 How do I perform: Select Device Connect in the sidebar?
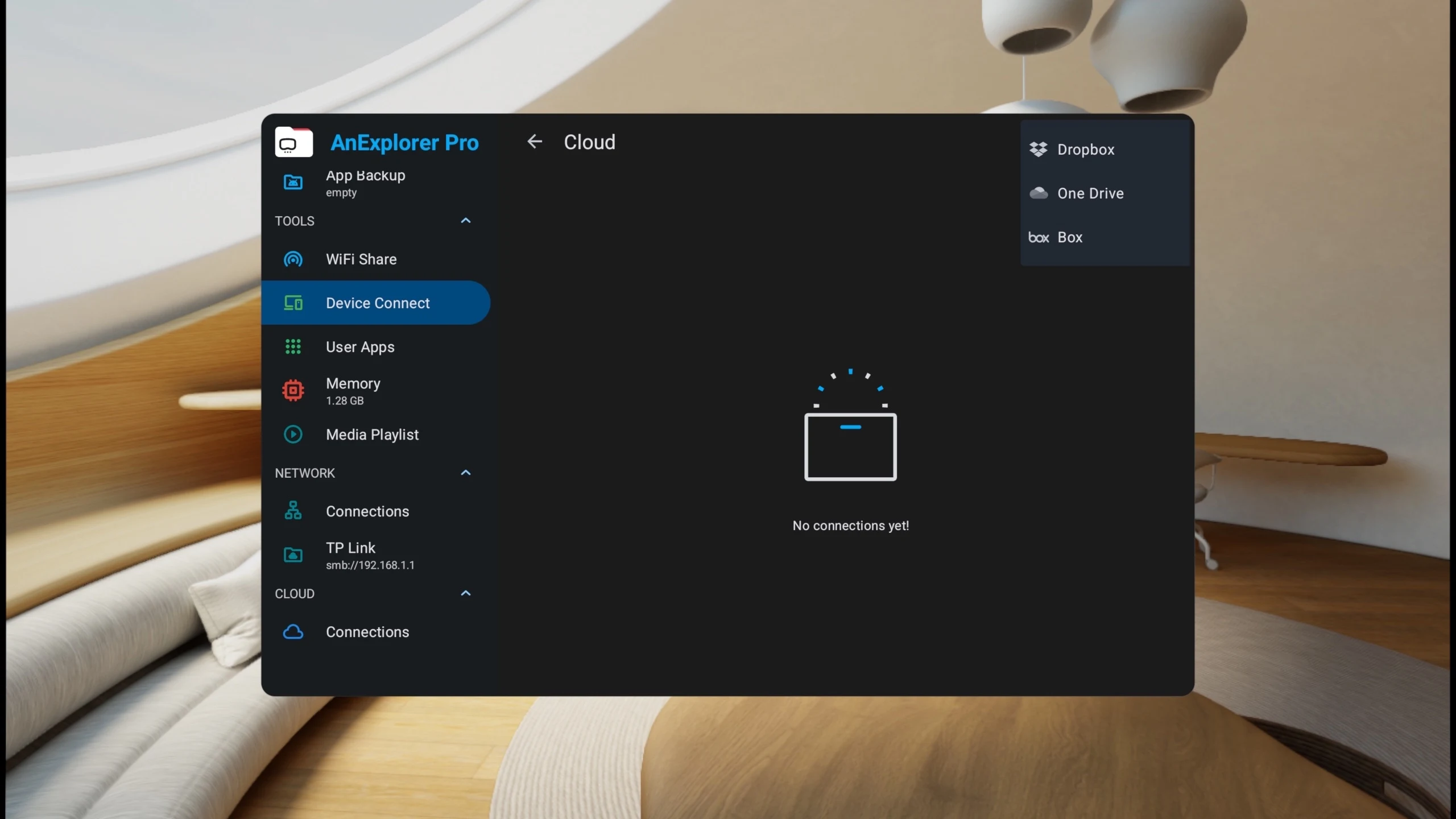click(375, 303)
